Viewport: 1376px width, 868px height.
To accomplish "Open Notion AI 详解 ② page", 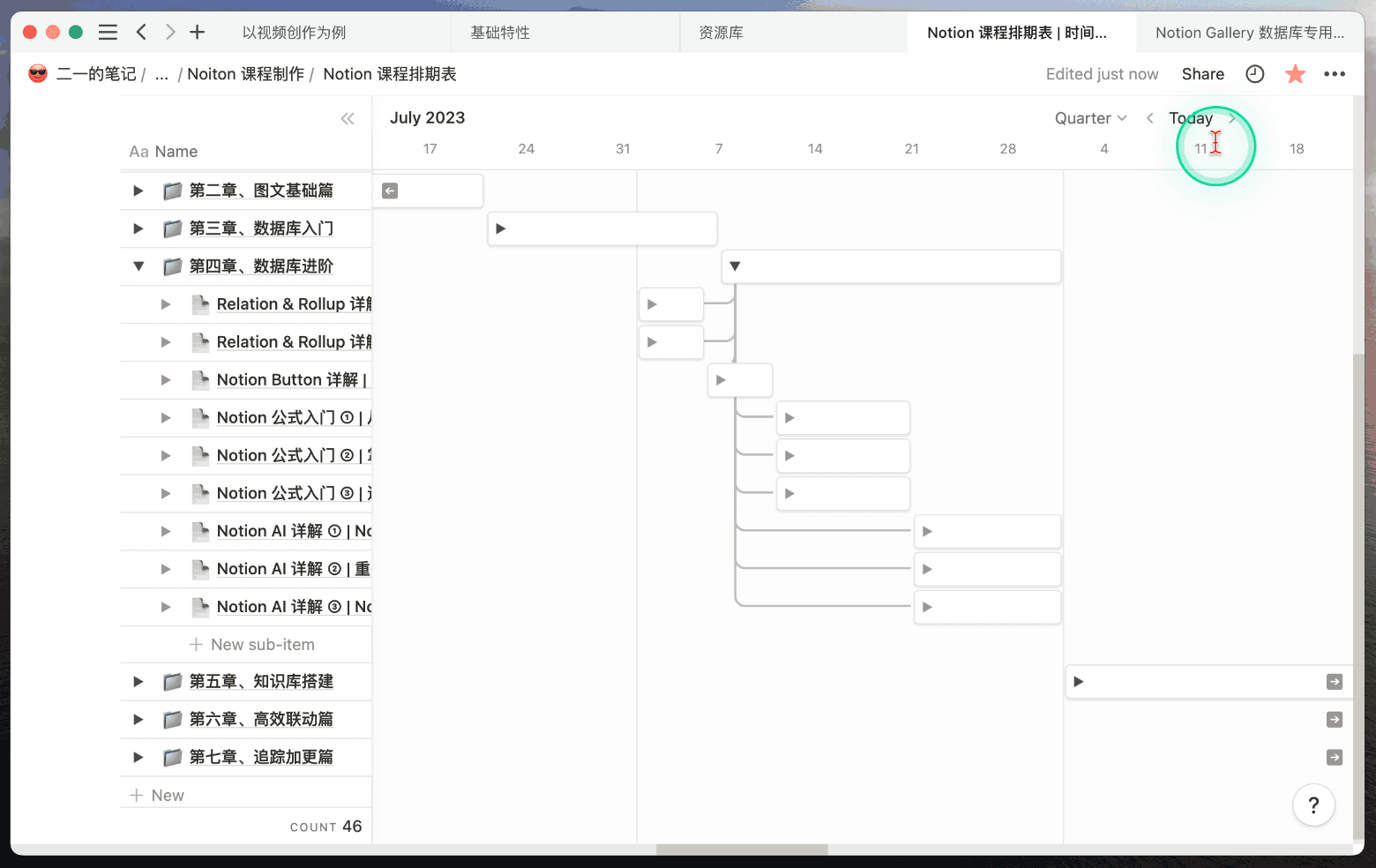I will (294, 569).
